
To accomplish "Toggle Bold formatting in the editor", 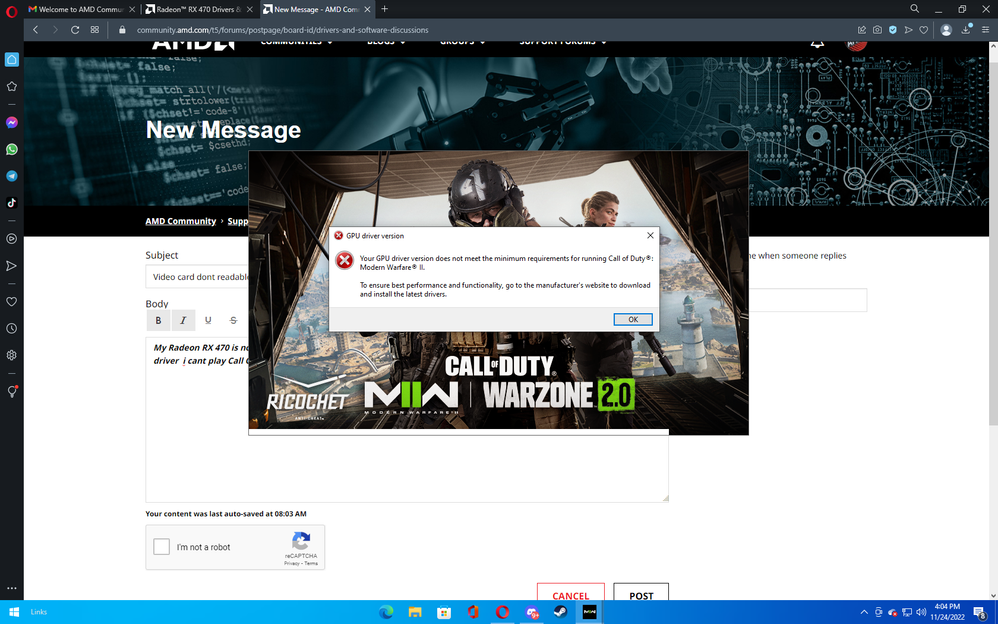I will tap(158, 320).
